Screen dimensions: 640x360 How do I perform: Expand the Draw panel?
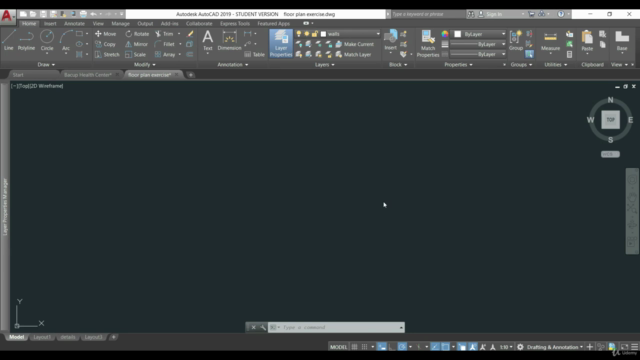pyautogui.click(x=46, y=64)
